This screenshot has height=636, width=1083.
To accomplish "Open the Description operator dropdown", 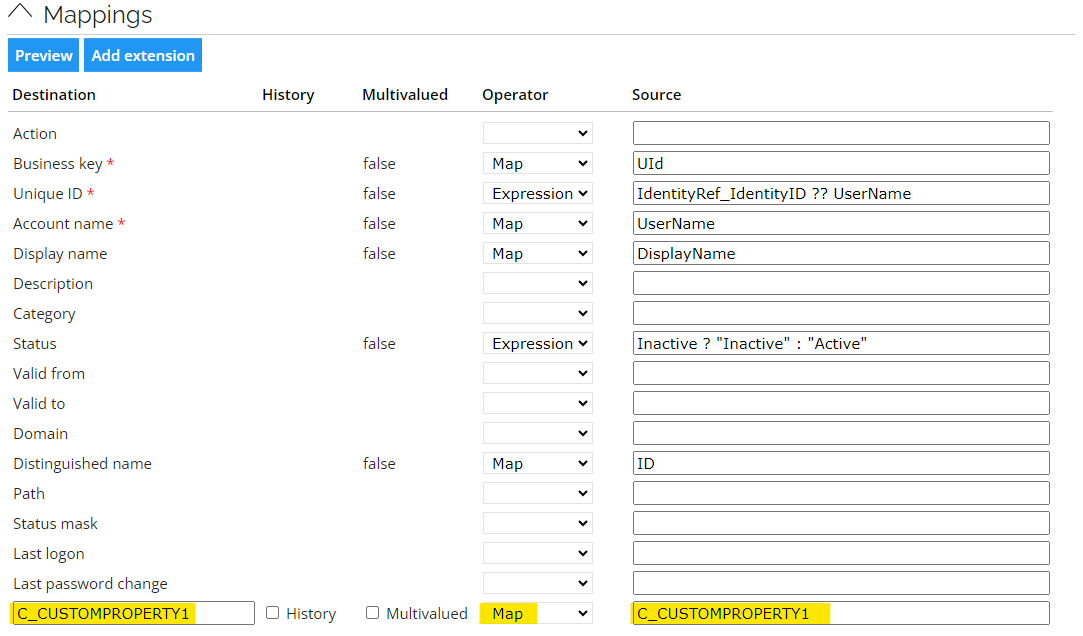I will [x=537, y=283].
